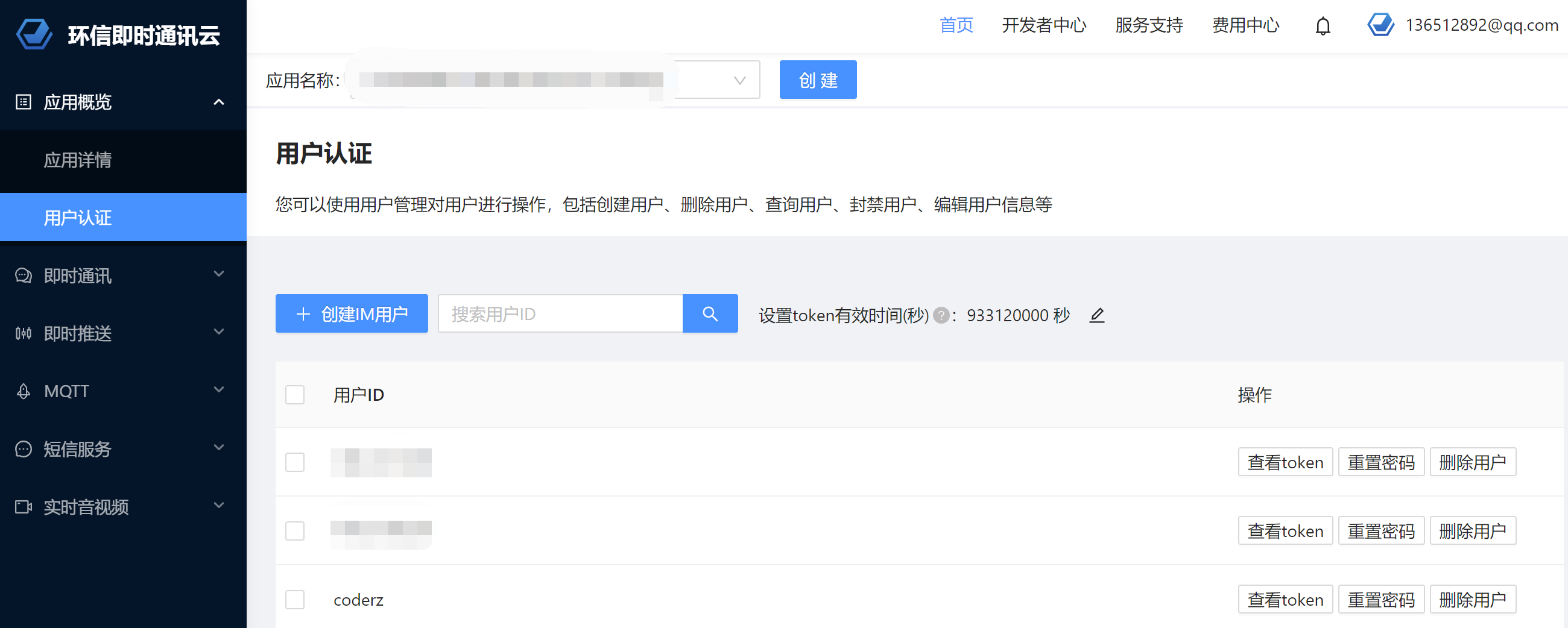The height and width of the screenshot is (628, 1568).
Task: Click the pencil icon to edit token validity
Action: tap(1097, 315)
